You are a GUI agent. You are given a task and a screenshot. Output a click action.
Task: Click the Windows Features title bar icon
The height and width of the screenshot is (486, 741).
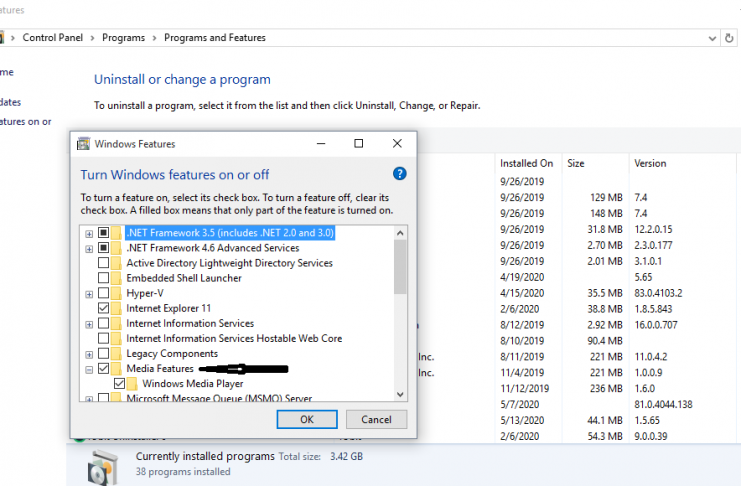tap(84, 144)
